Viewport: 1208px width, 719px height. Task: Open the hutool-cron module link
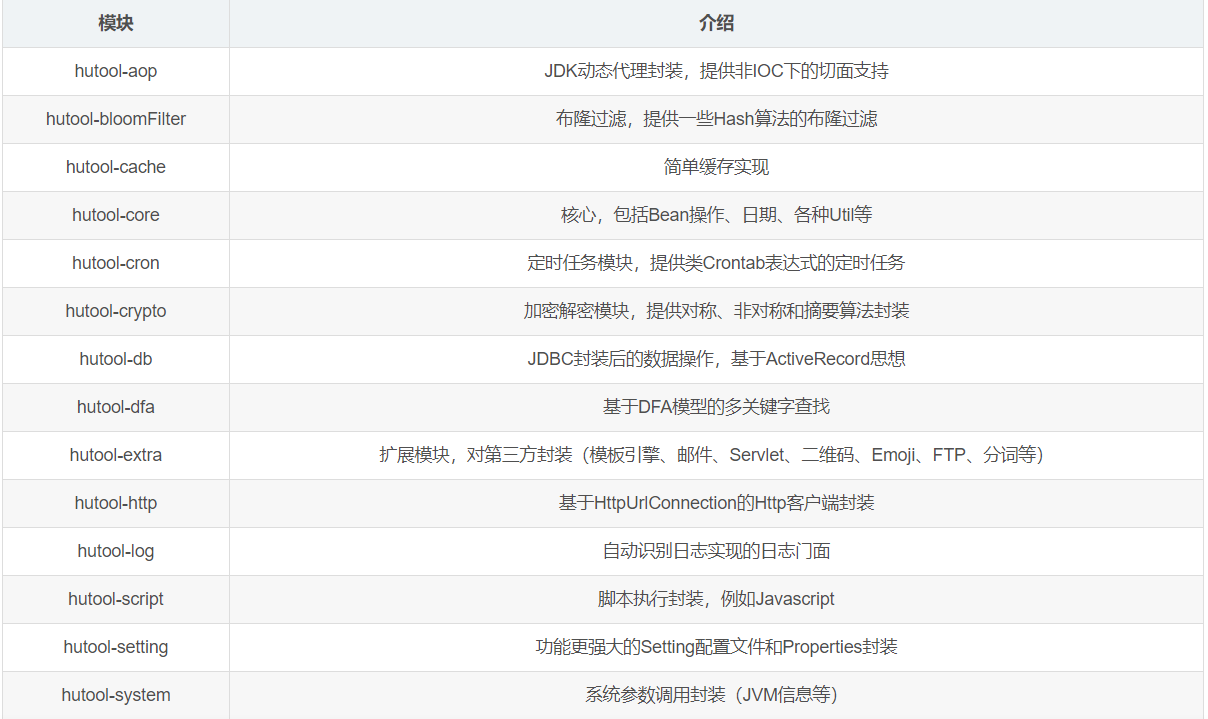point(113,263)
